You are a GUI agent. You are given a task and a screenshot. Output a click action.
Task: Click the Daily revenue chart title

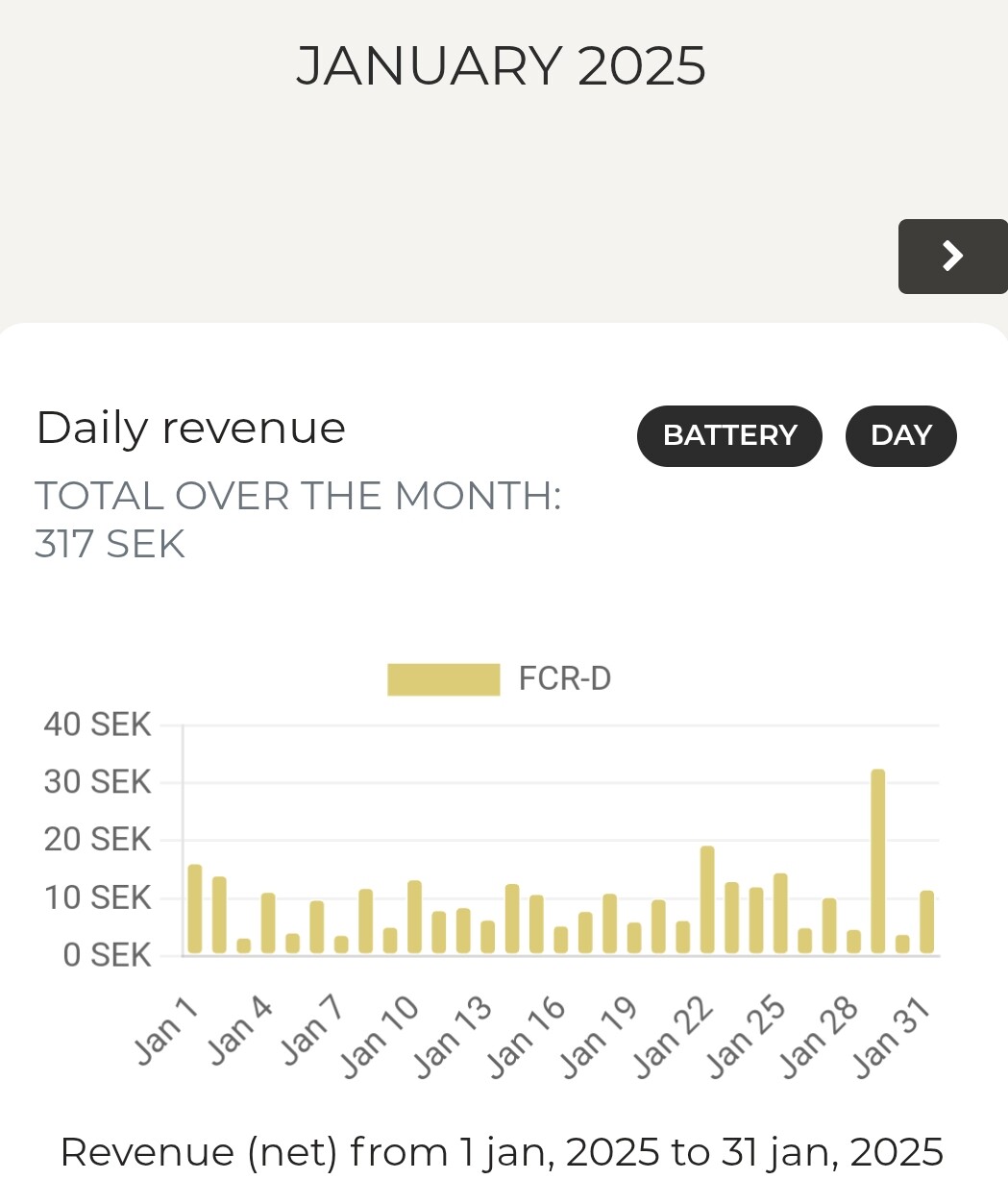pos(190,428)
